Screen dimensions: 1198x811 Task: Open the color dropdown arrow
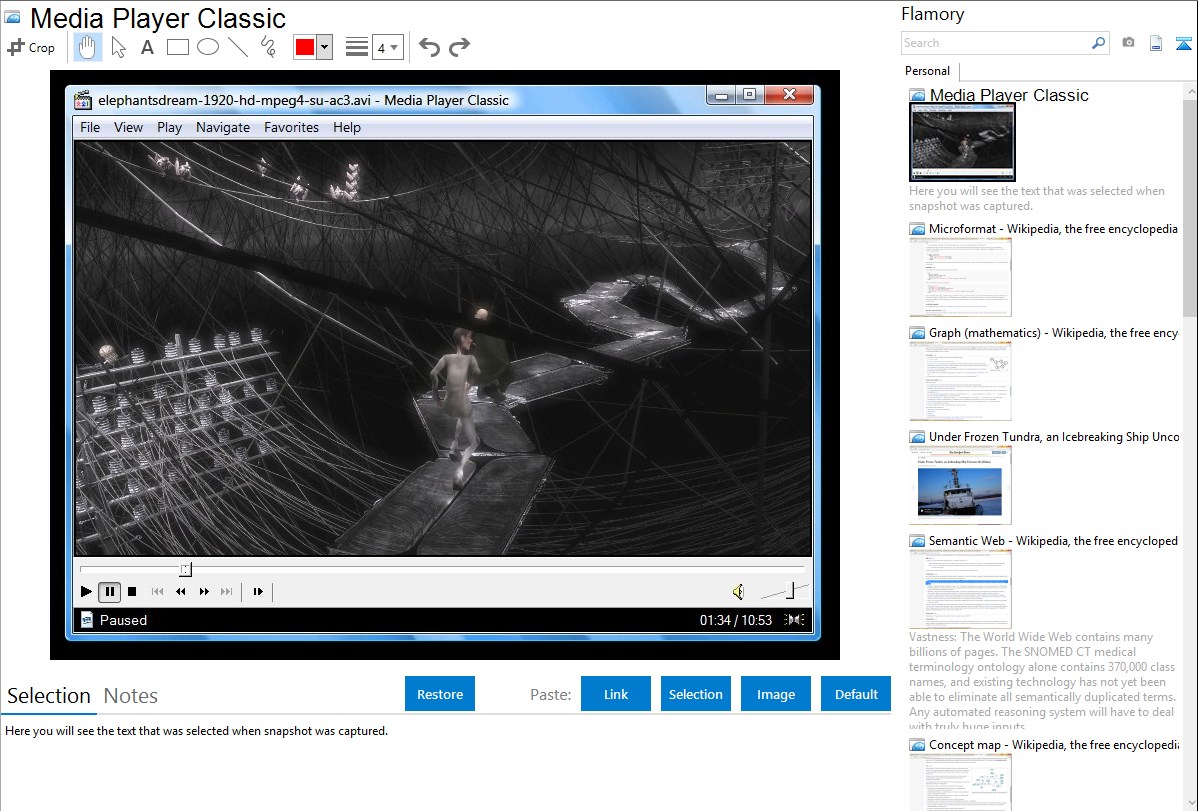tap(325, 47)
